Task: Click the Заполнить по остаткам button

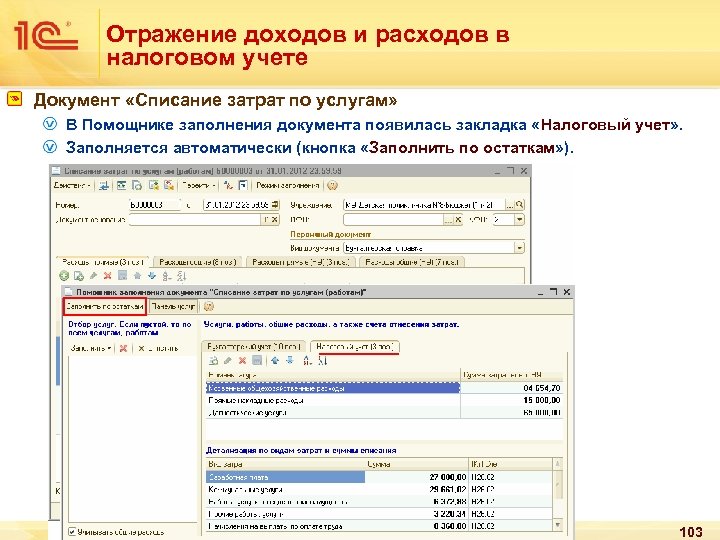Action: tap(104, 306)
